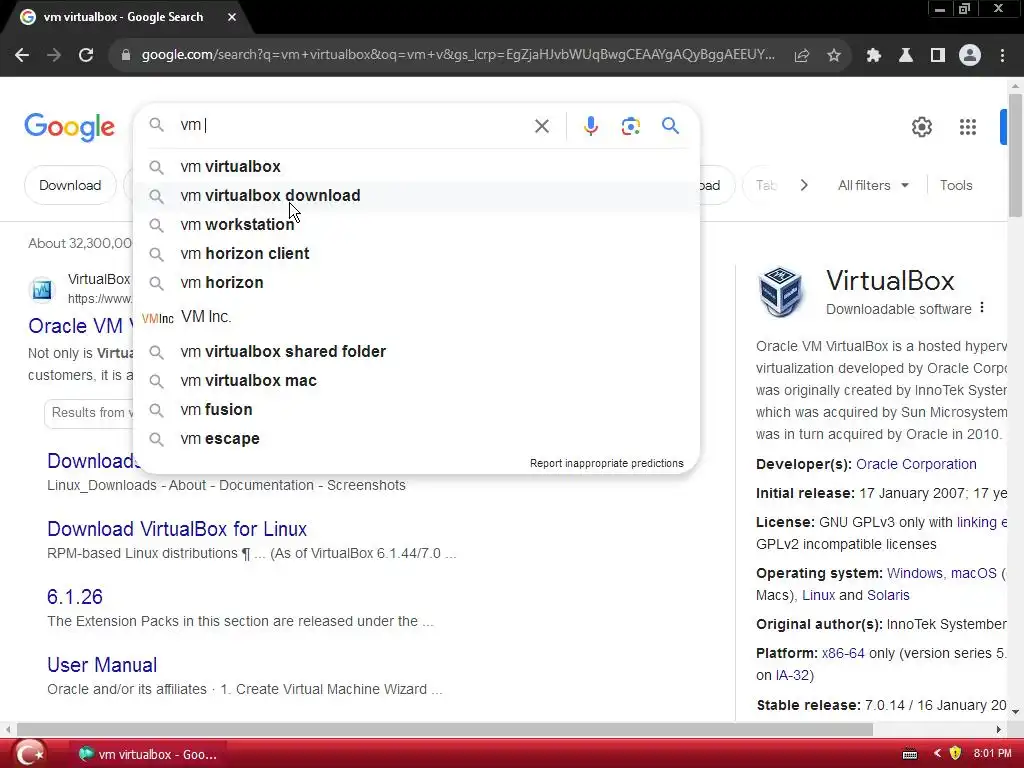Open the Tools button

[956, 185]
